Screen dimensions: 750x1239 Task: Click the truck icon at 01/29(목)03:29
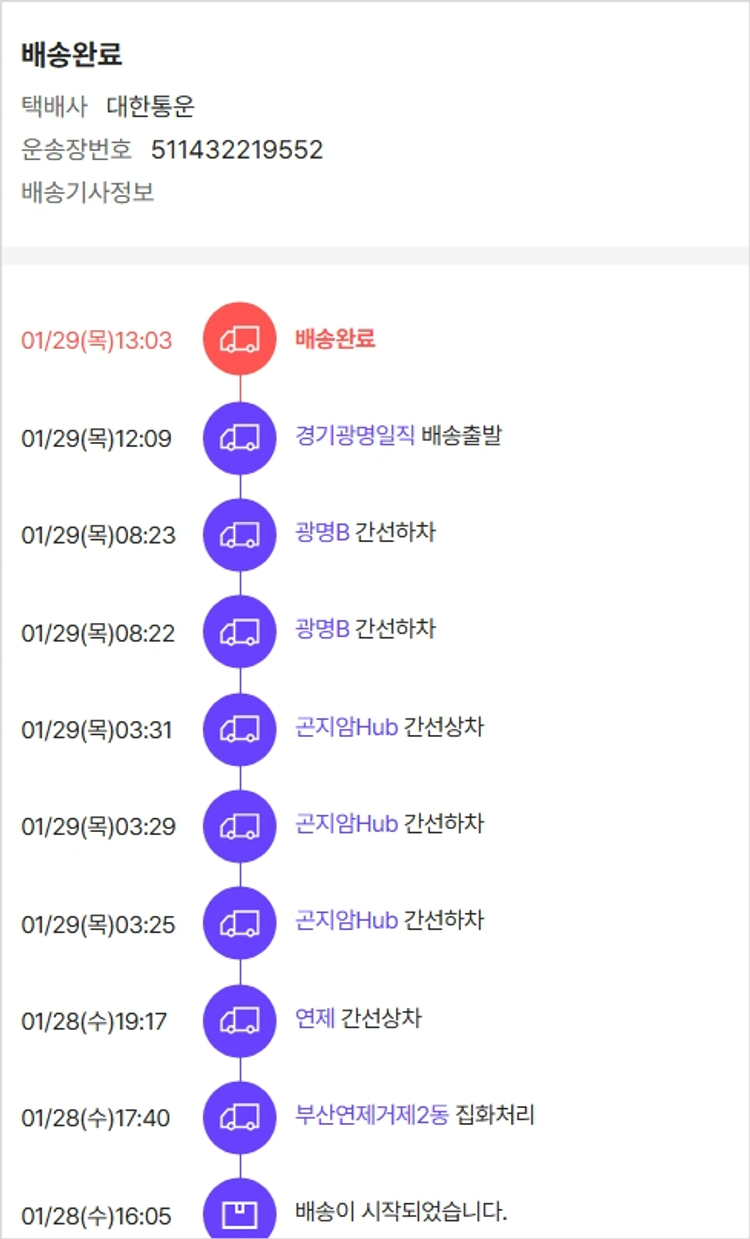click(x=239, y=826)
